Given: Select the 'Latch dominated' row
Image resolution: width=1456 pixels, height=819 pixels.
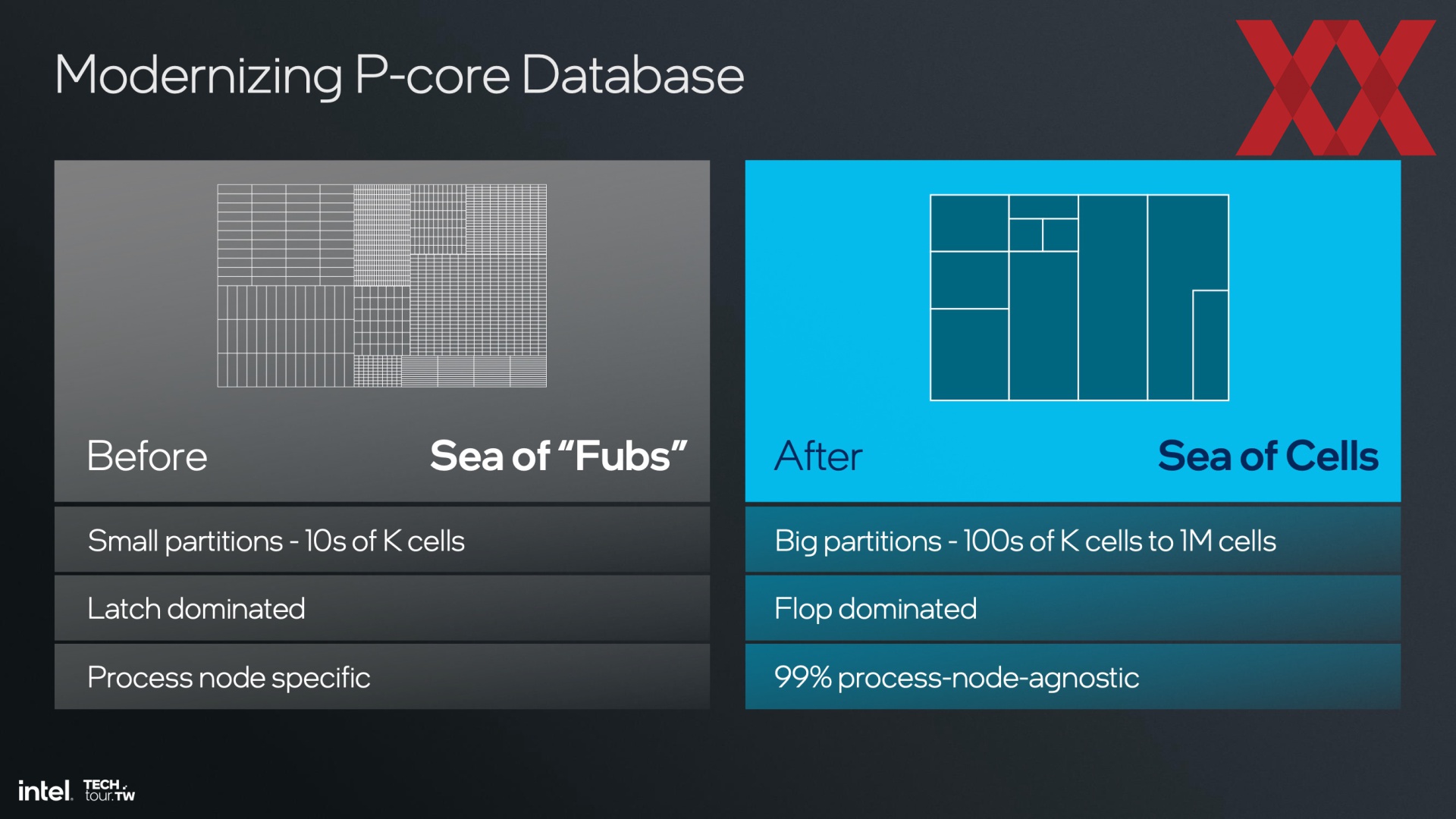Looking at the screenshot, I should [x=382, y=608].
